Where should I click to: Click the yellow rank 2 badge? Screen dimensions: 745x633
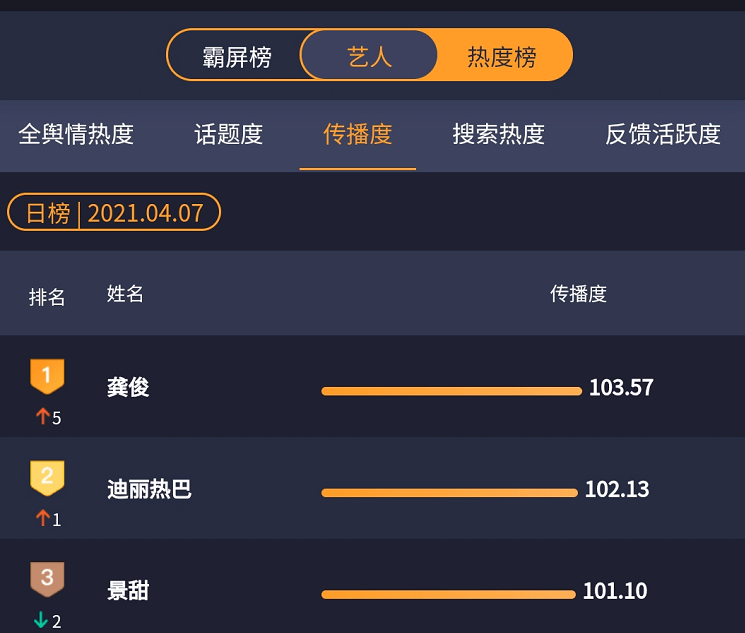click(x=47, y=478)
